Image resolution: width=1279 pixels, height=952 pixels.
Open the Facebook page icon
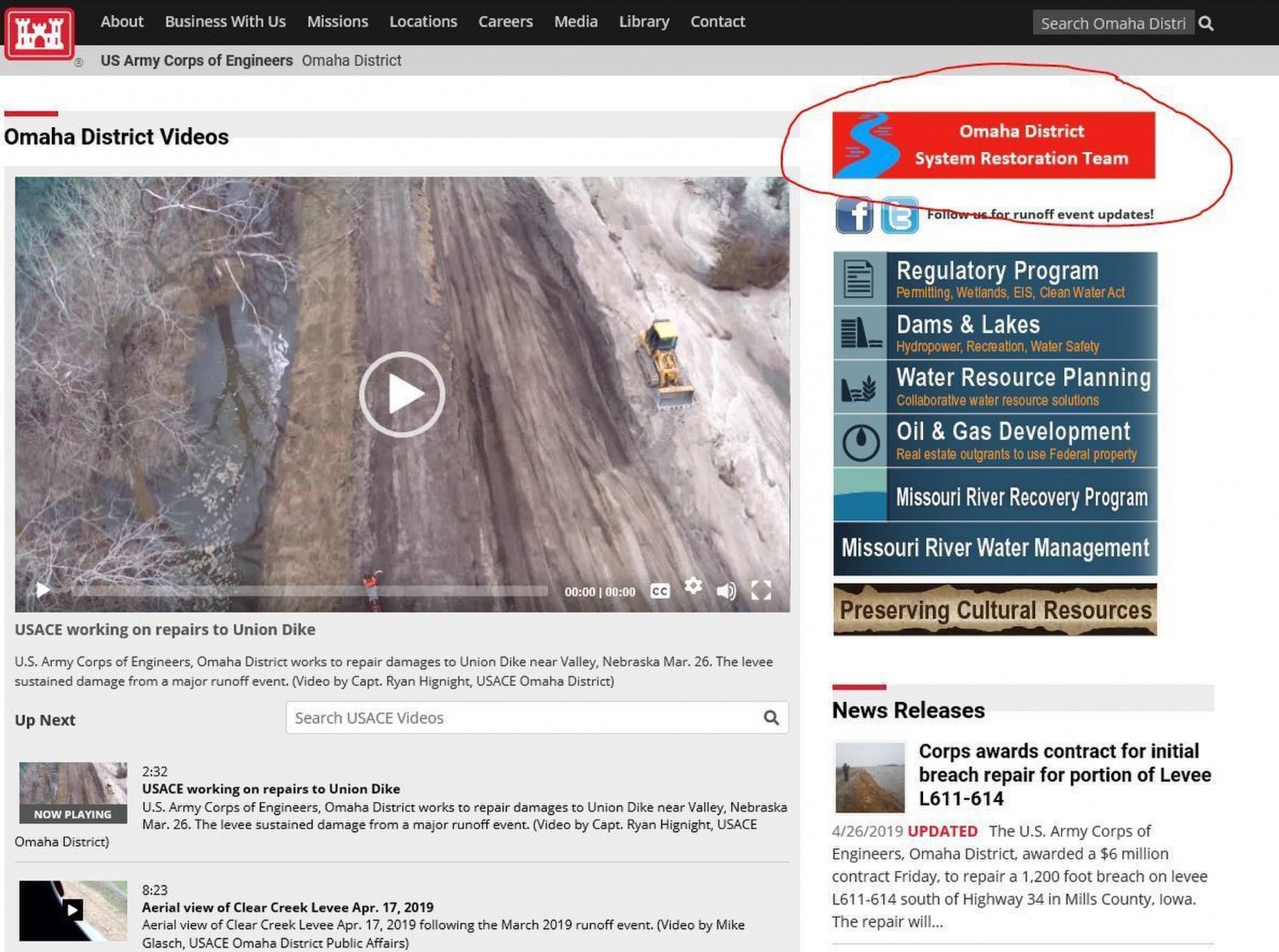[x=854, y=215]
